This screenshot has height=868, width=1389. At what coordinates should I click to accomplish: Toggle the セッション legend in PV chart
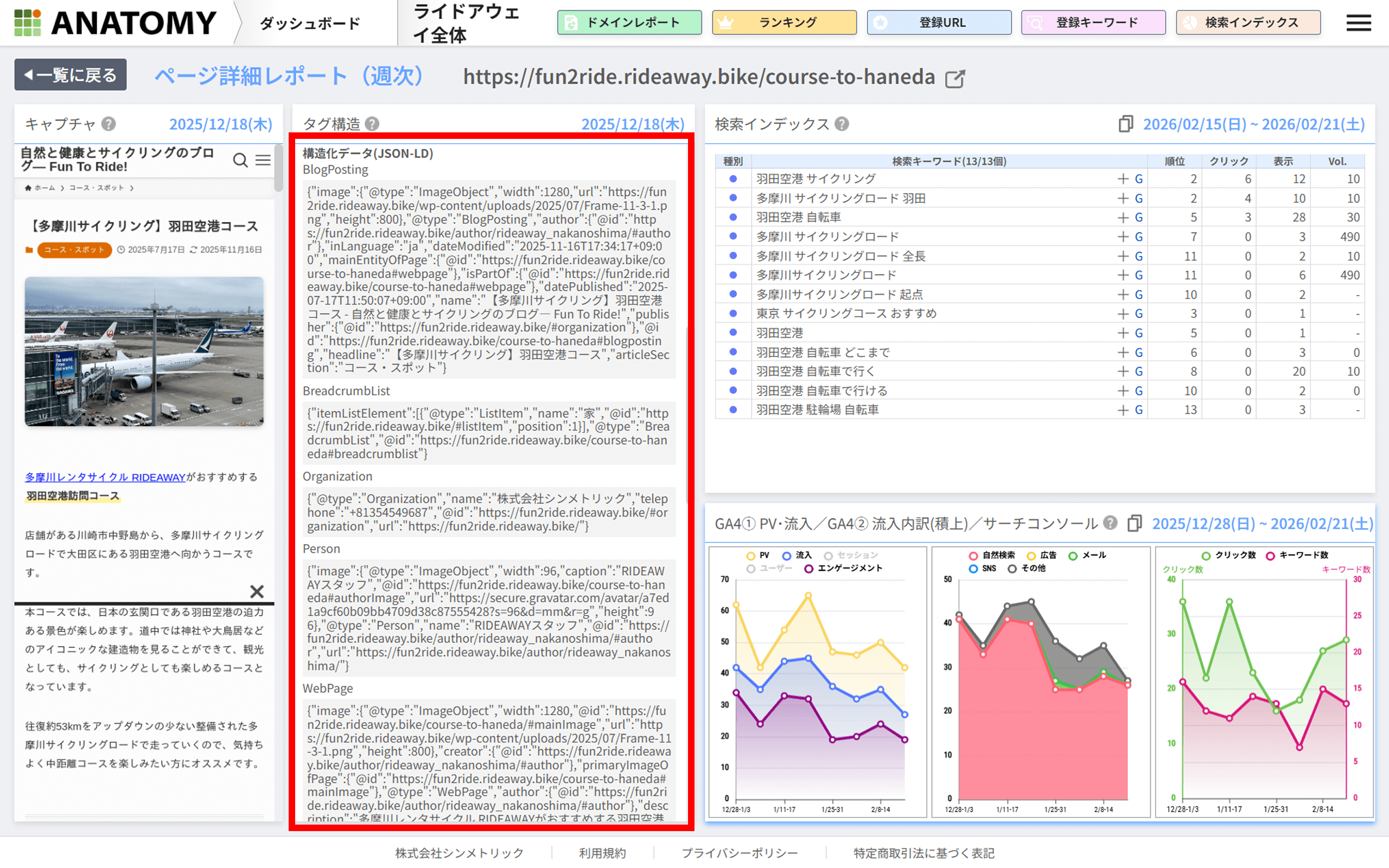851,555
